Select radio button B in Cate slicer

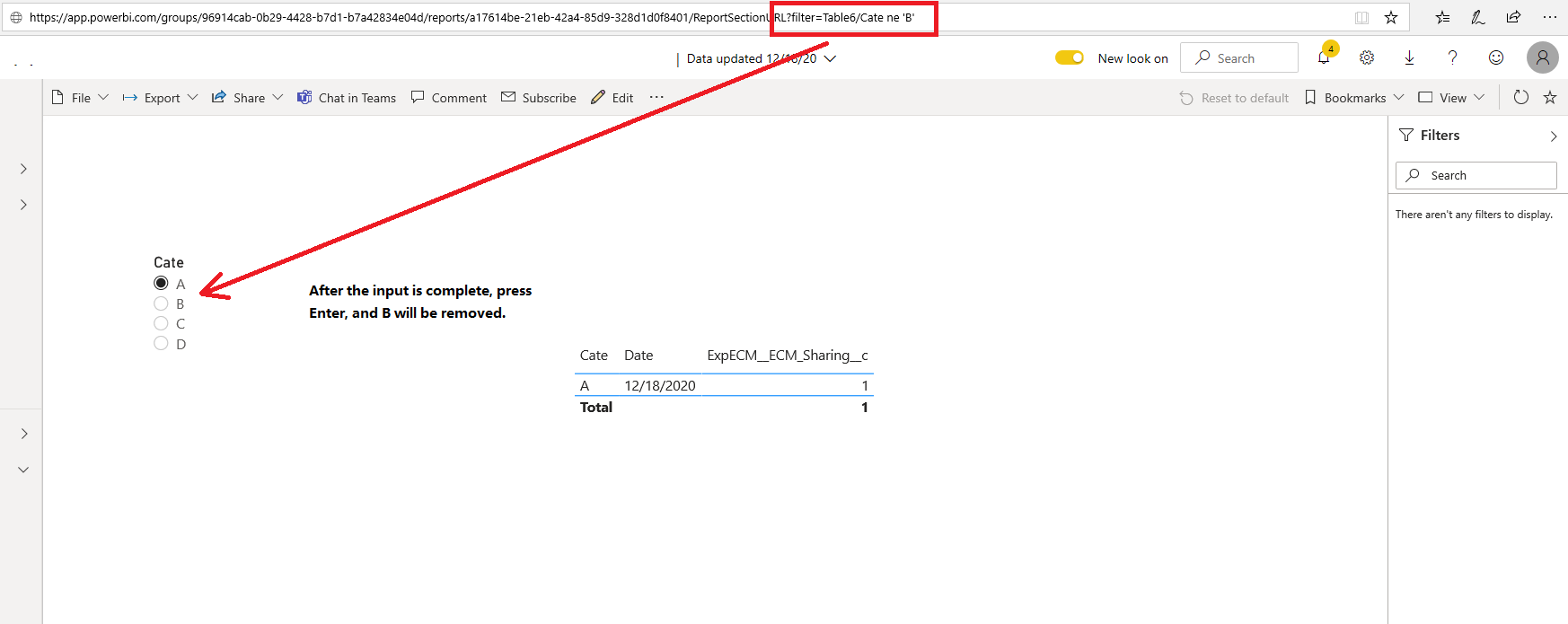pos(161,303)
